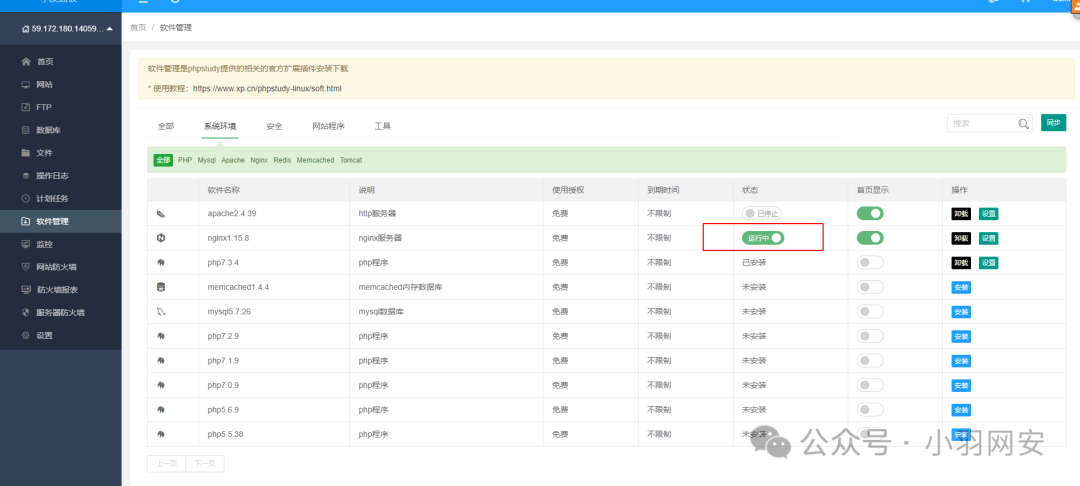Filter software list by Redis
Image resolution: width=1080 pixels, height=486 pixels.
coord(282,160)
